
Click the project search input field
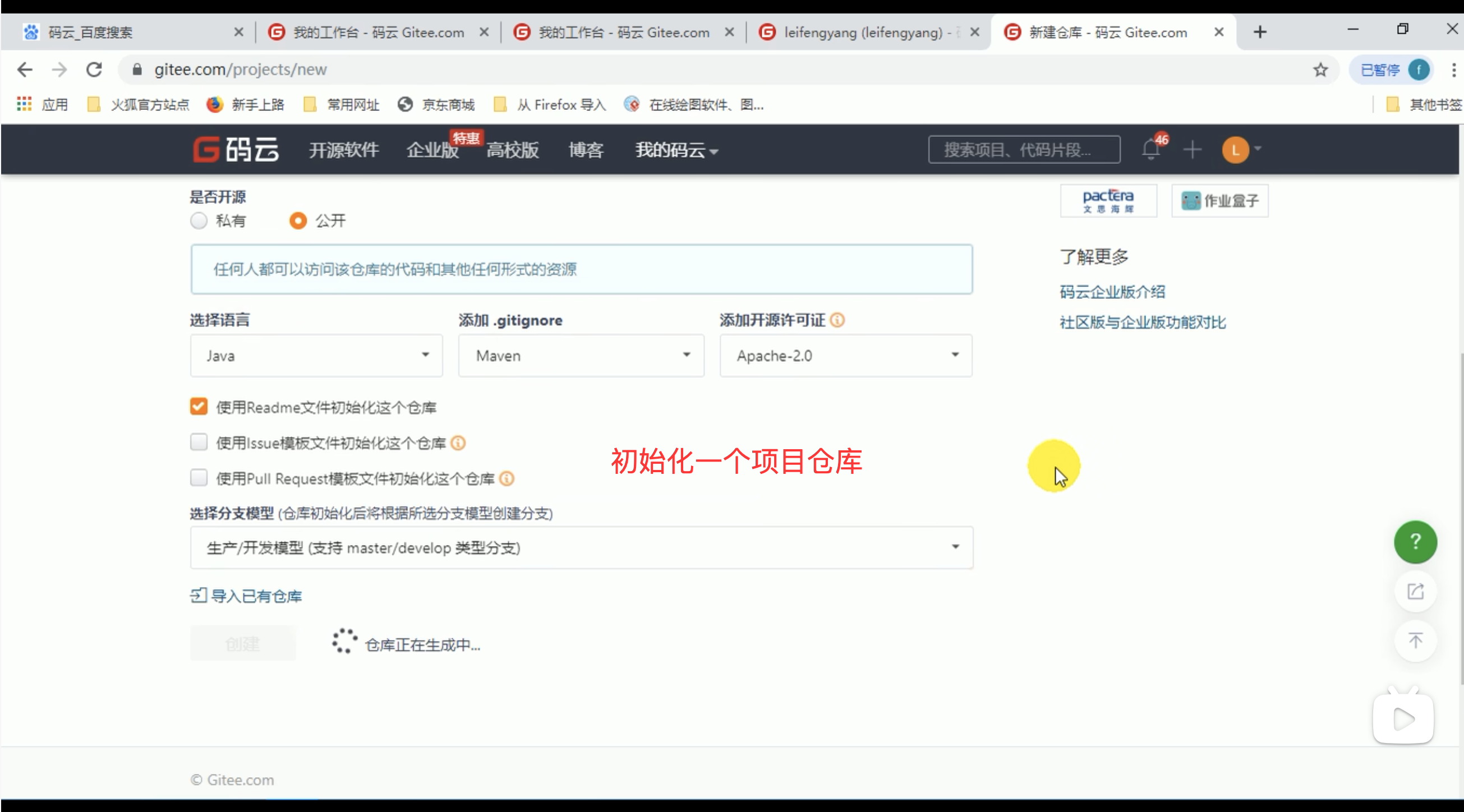click(1024, 149)
